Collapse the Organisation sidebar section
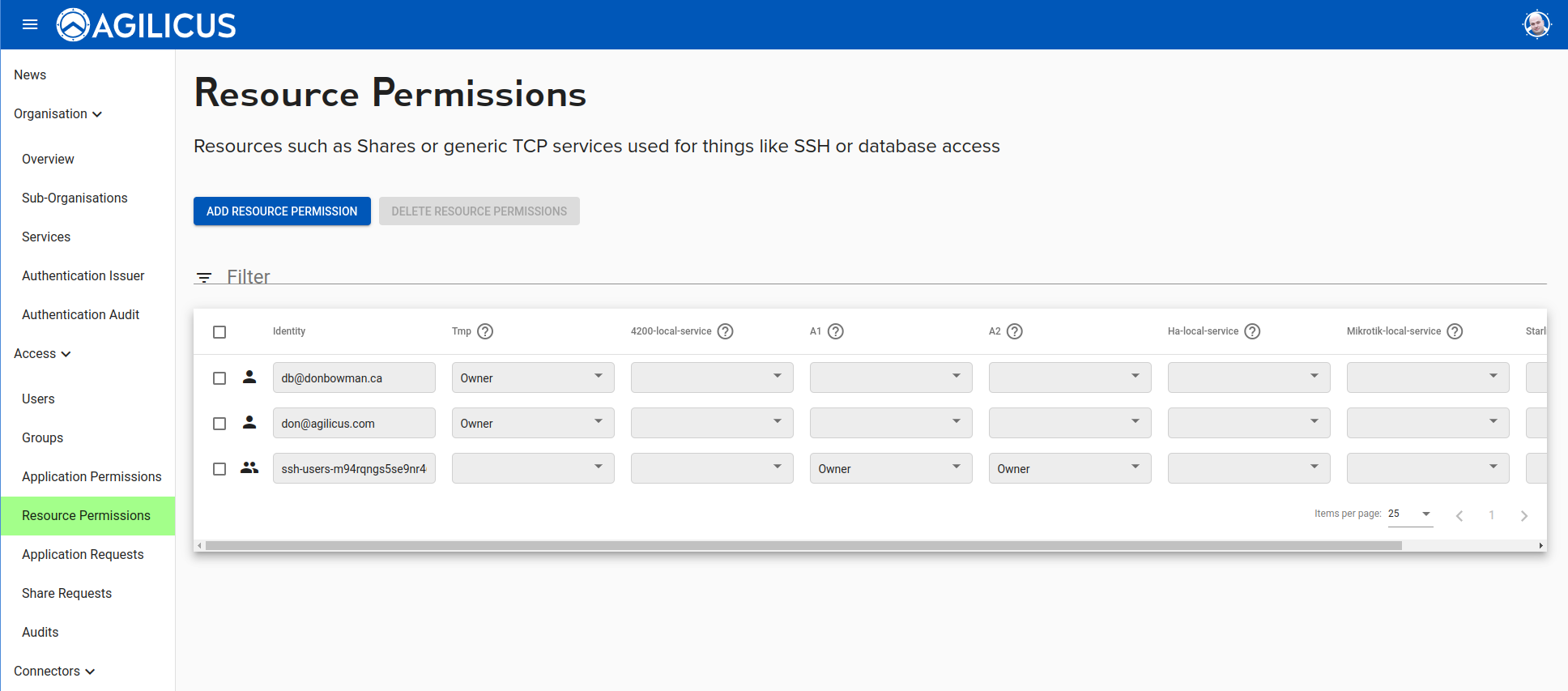The height and width of the screenshot is (691, 1568). click(x=58, y=114)
